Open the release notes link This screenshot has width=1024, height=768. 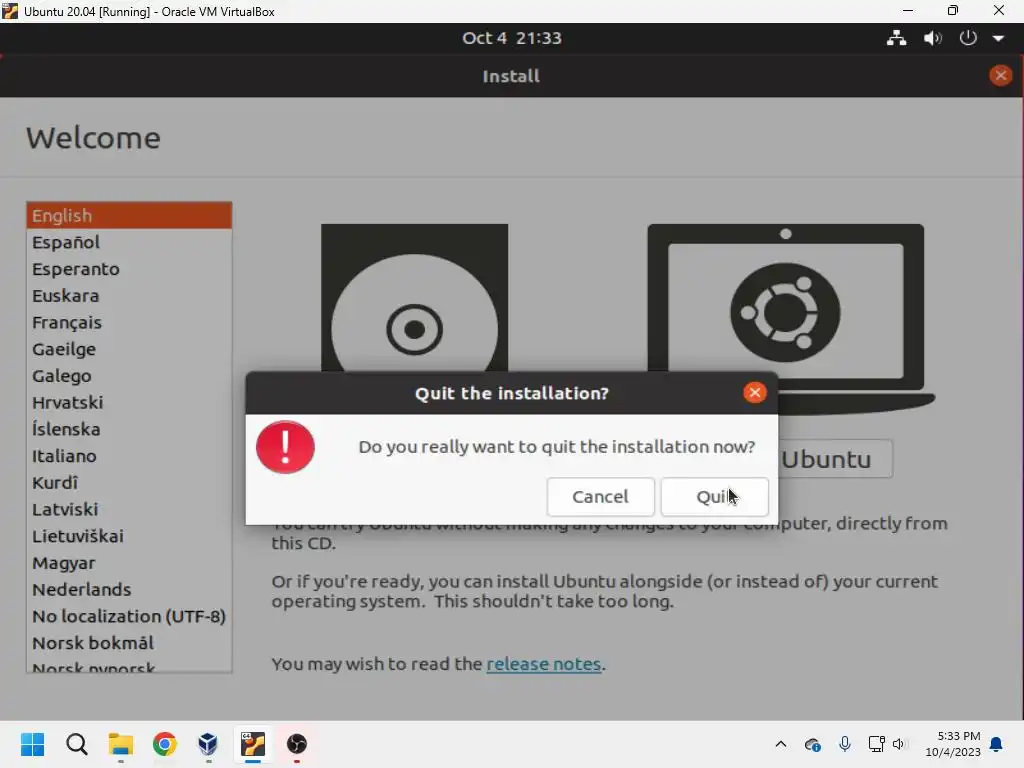pos(543,664)
